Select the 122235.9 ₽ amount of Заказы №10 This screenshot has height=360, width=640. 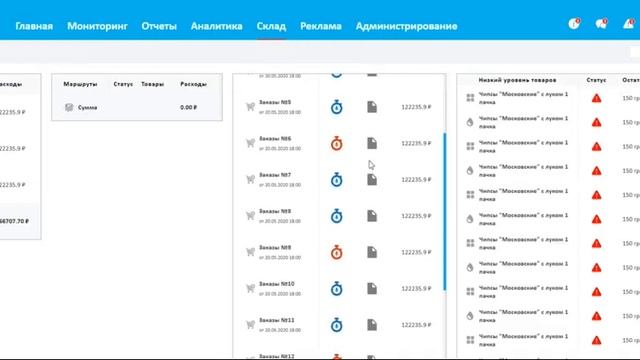click(416, 289)
